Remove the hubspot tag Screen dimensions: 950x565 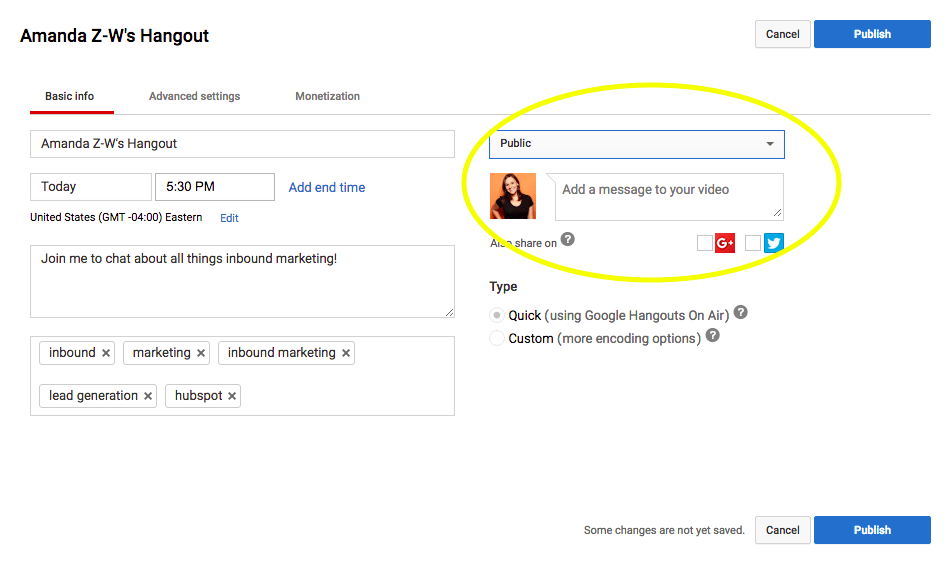coord(232,396)
